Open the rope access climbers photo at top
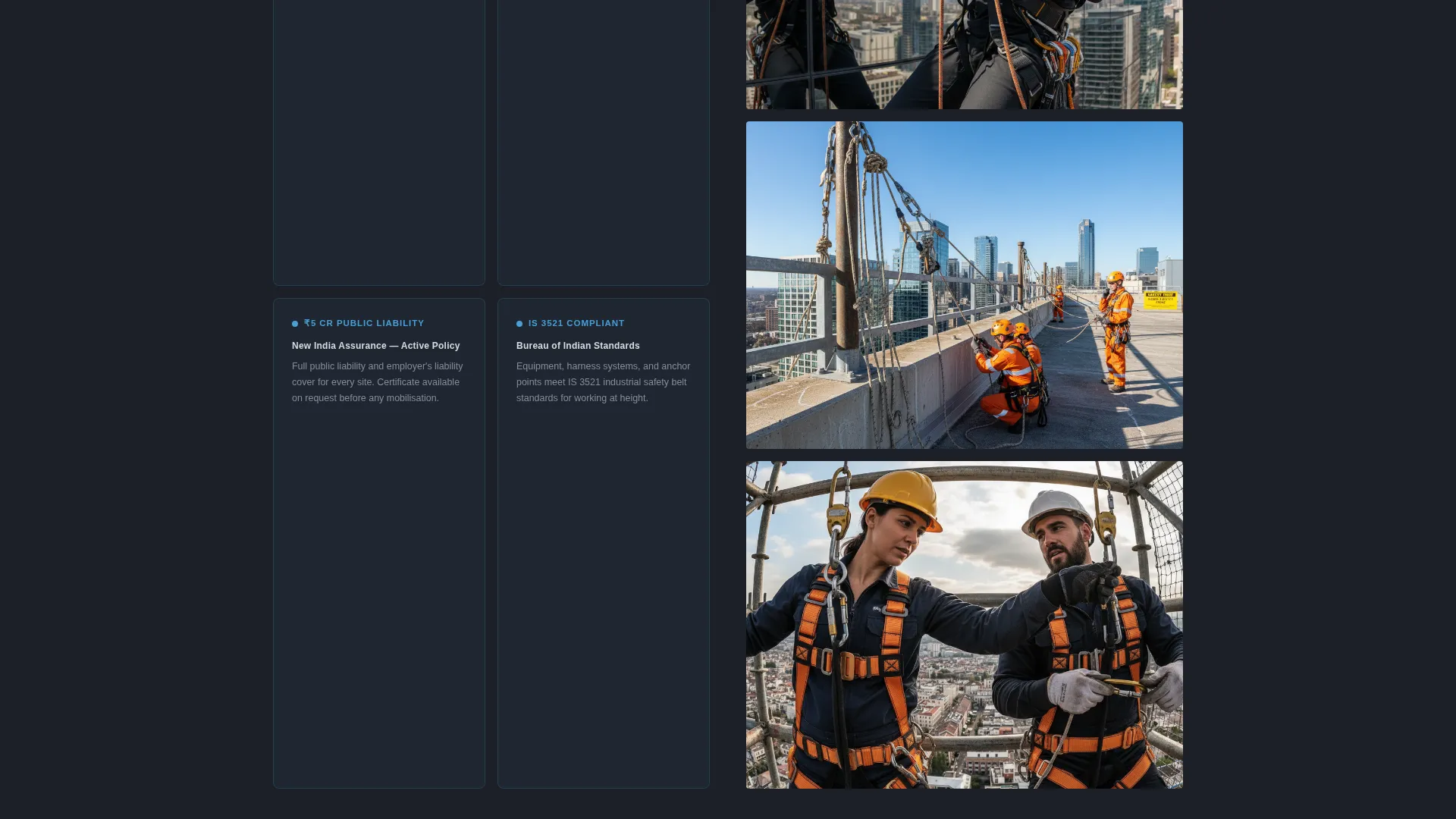The width and height of the screenshot is (1456, 819). click(965, 55)
